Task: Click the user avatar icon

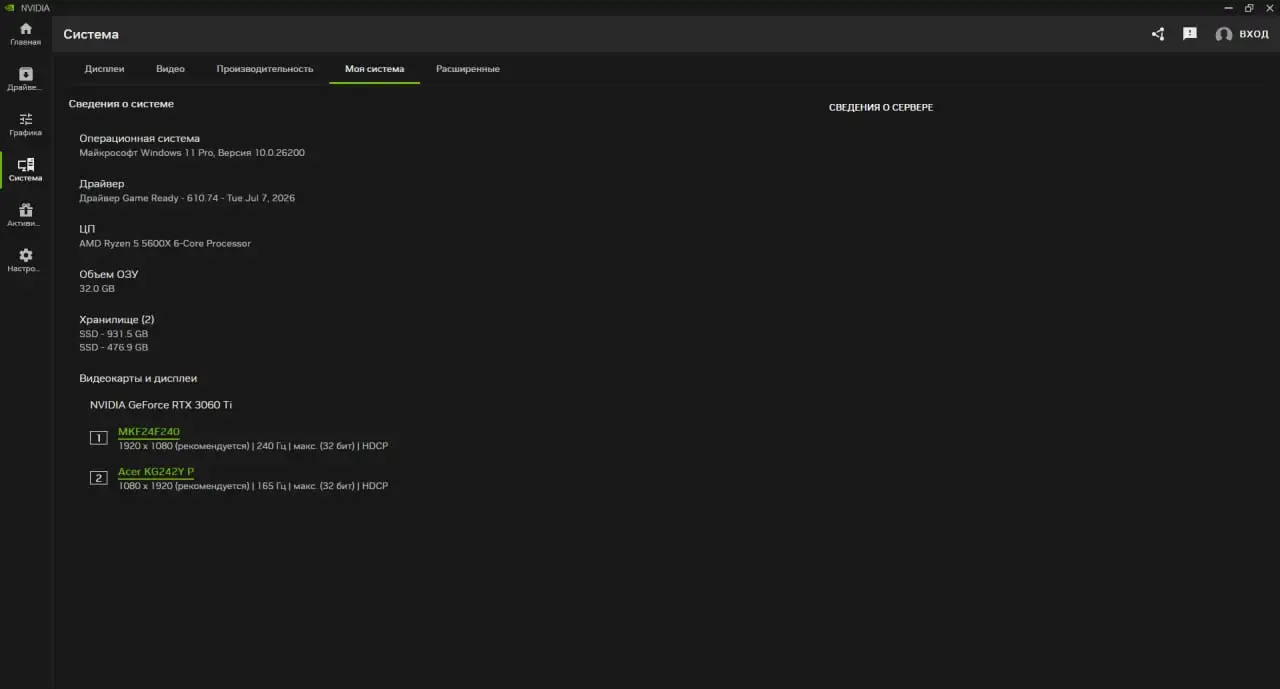Action: click(1224, 34)
